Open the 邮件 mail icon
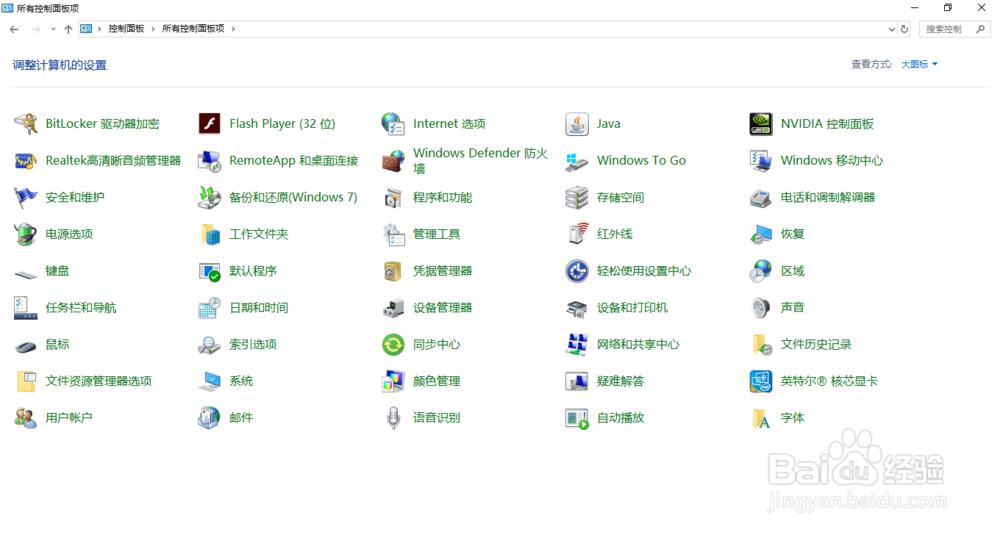The height and width of the screenshot is (535, 1000). tap(209, 418)
